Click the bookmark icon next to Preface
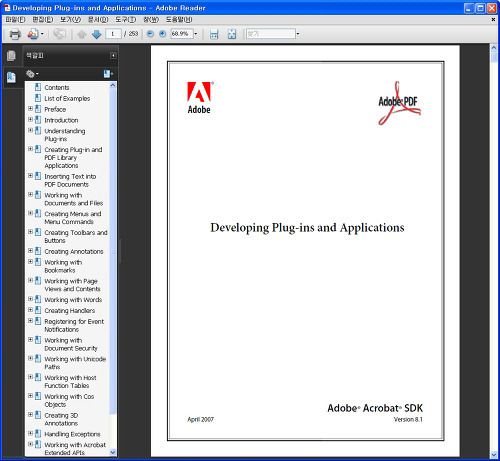 (38, 109)
